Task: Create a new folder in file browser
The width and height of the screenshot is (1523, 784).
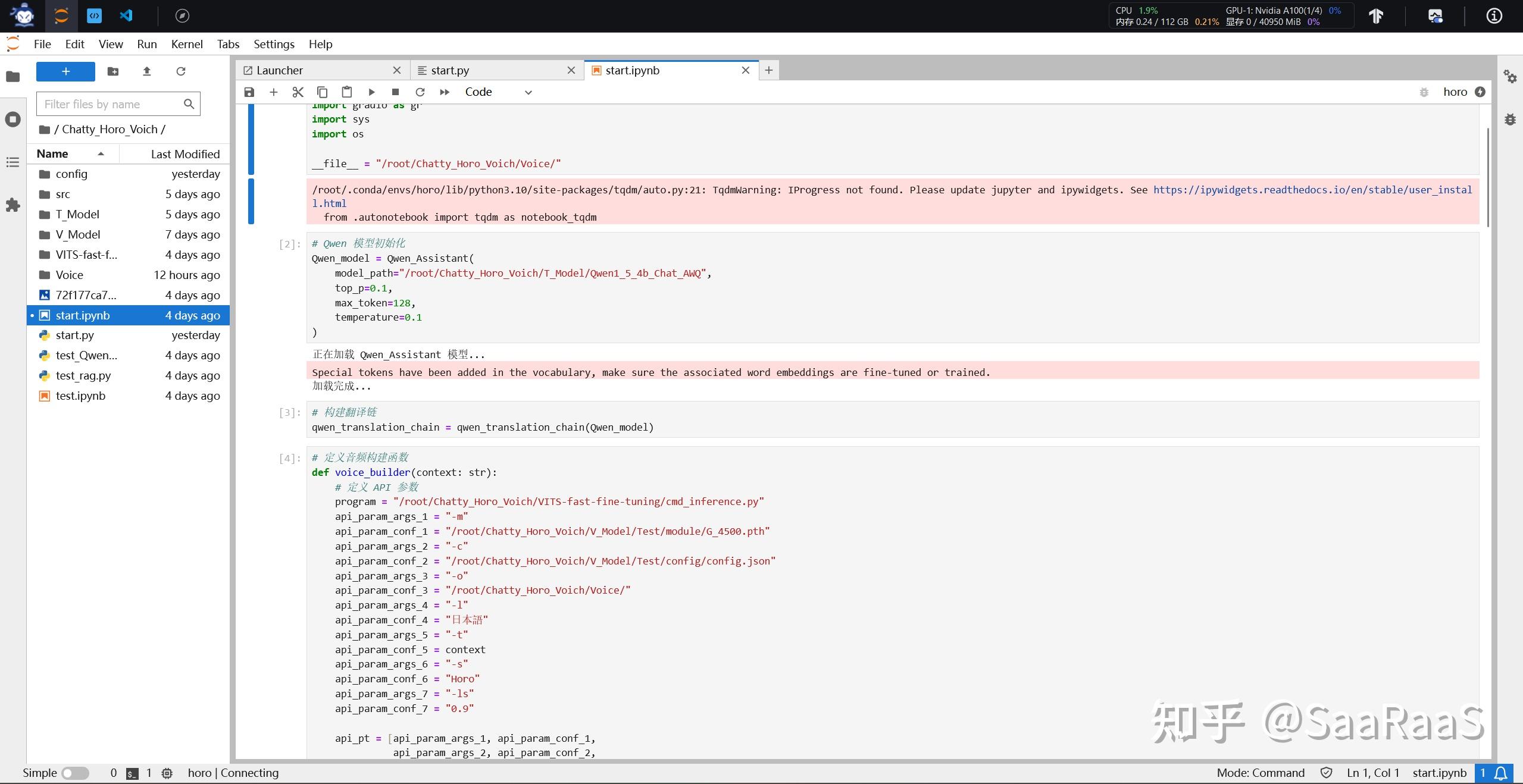Action: (x=112, y=71)
